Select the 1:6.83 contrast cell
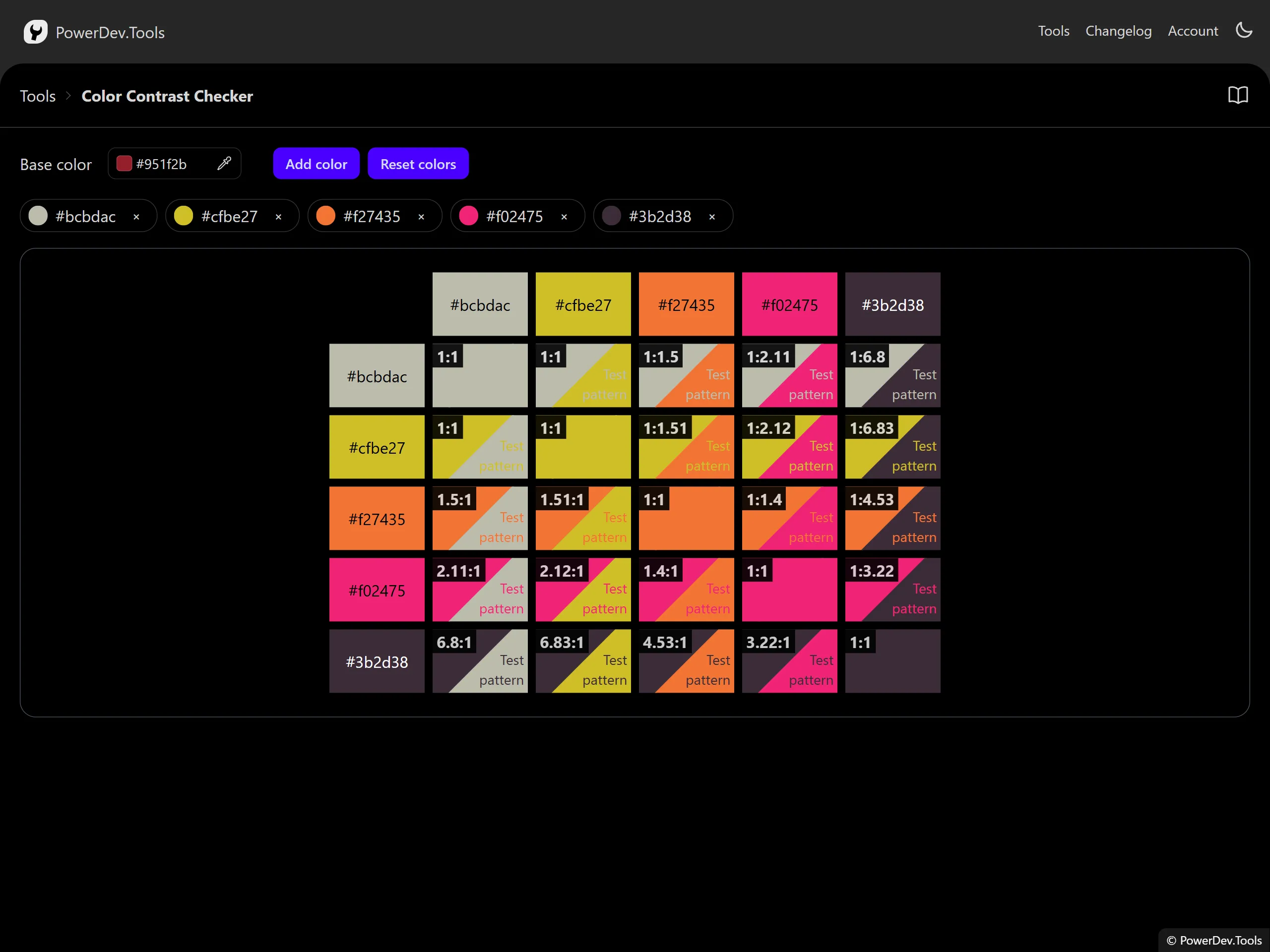The height and width of the screenshot is (952, 1270). [892, 447]
